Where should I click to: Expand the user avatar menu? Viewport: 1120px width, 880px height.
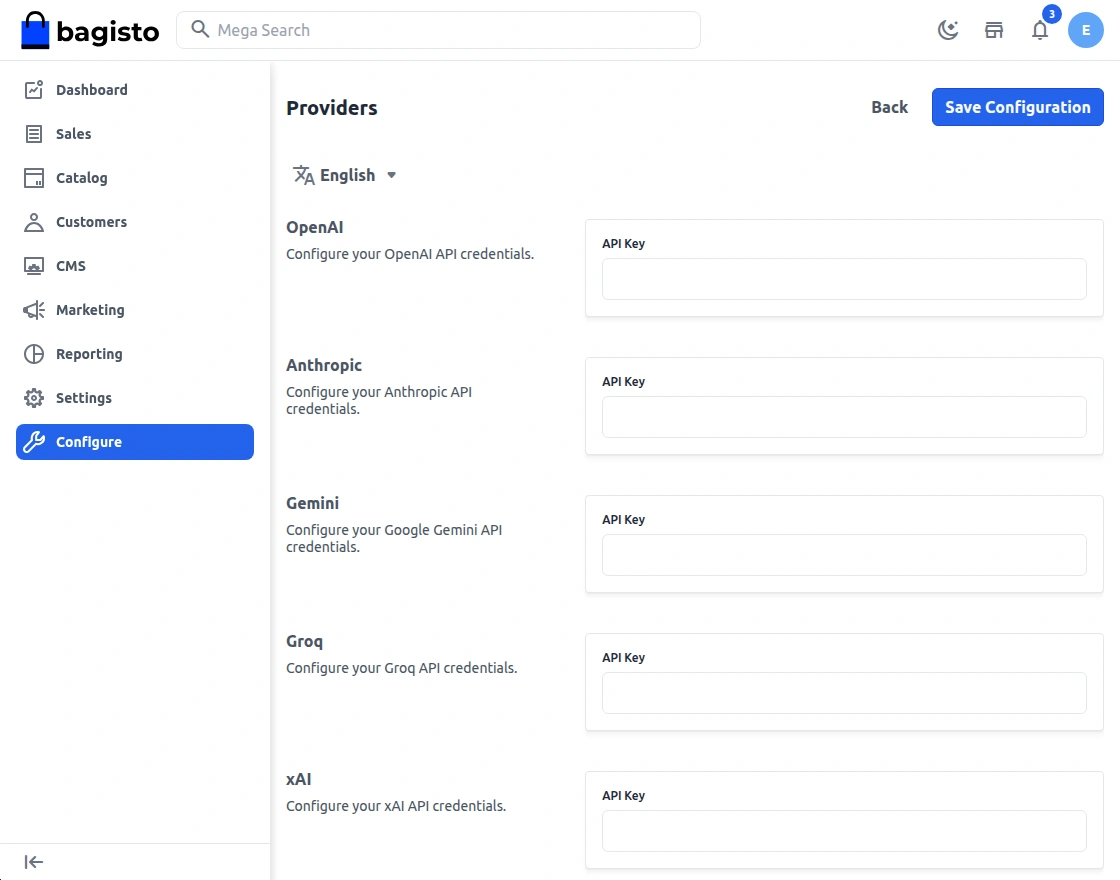point(1086,30)
